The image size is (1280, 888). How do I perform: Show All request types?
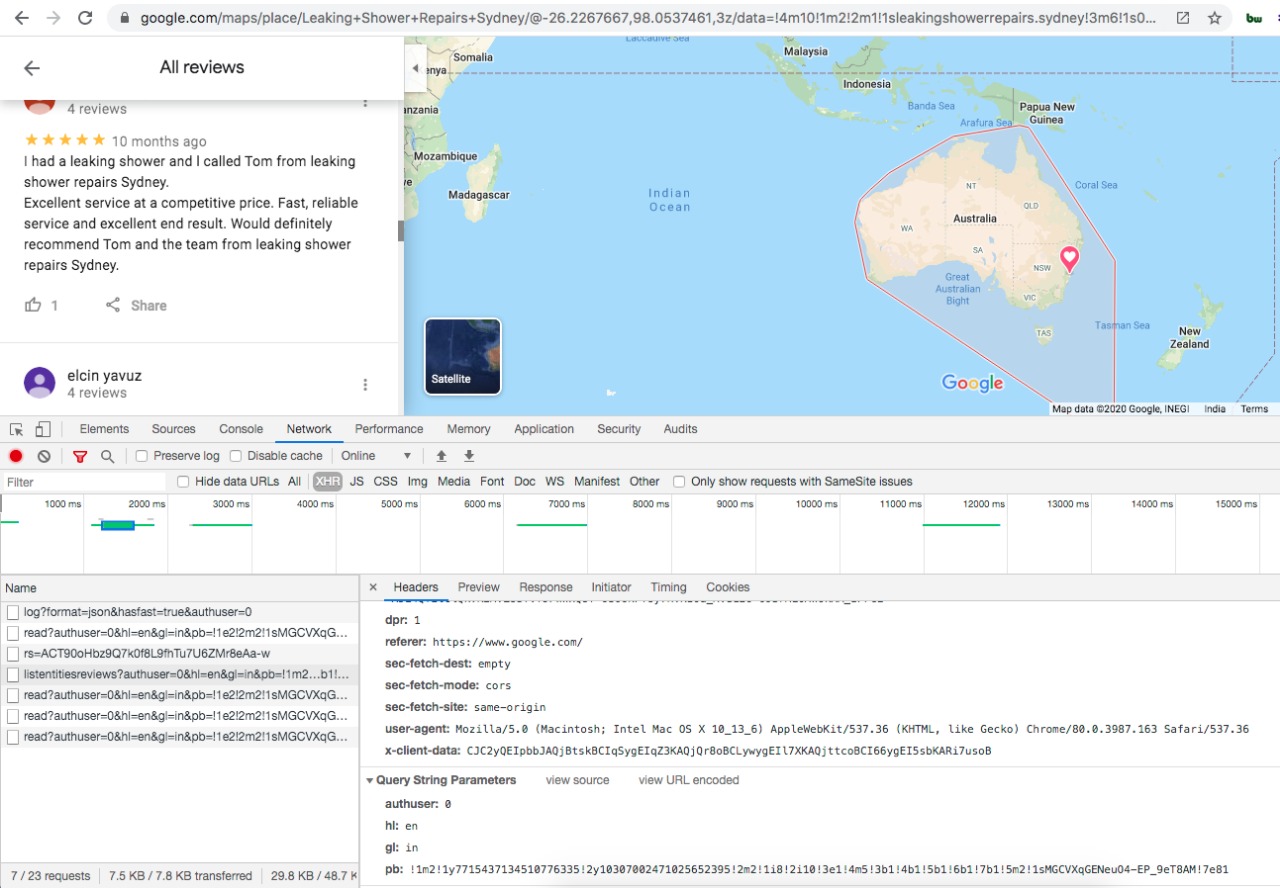coord(294,482)
